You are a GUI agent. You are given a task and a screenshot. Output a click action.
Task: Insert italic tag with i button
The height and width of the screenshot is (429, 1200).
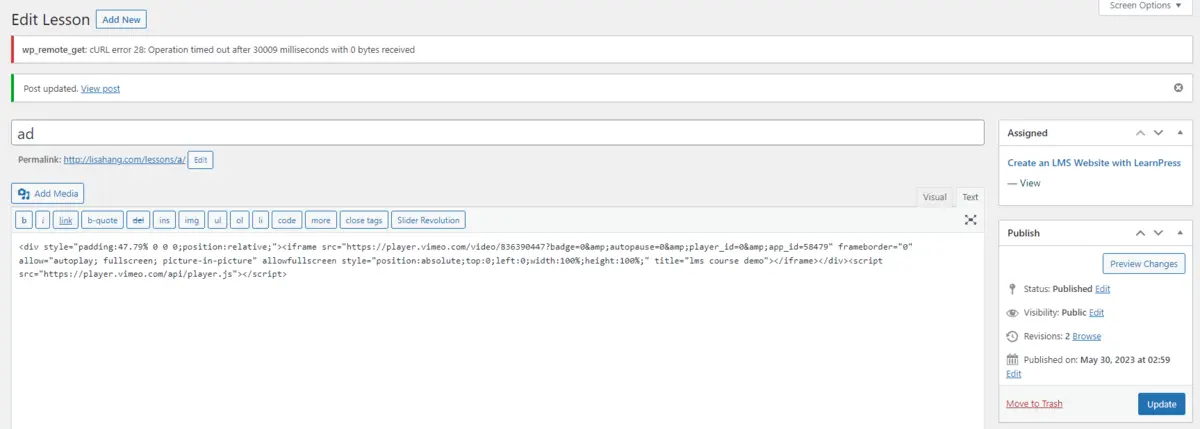(x=44, y=220)
